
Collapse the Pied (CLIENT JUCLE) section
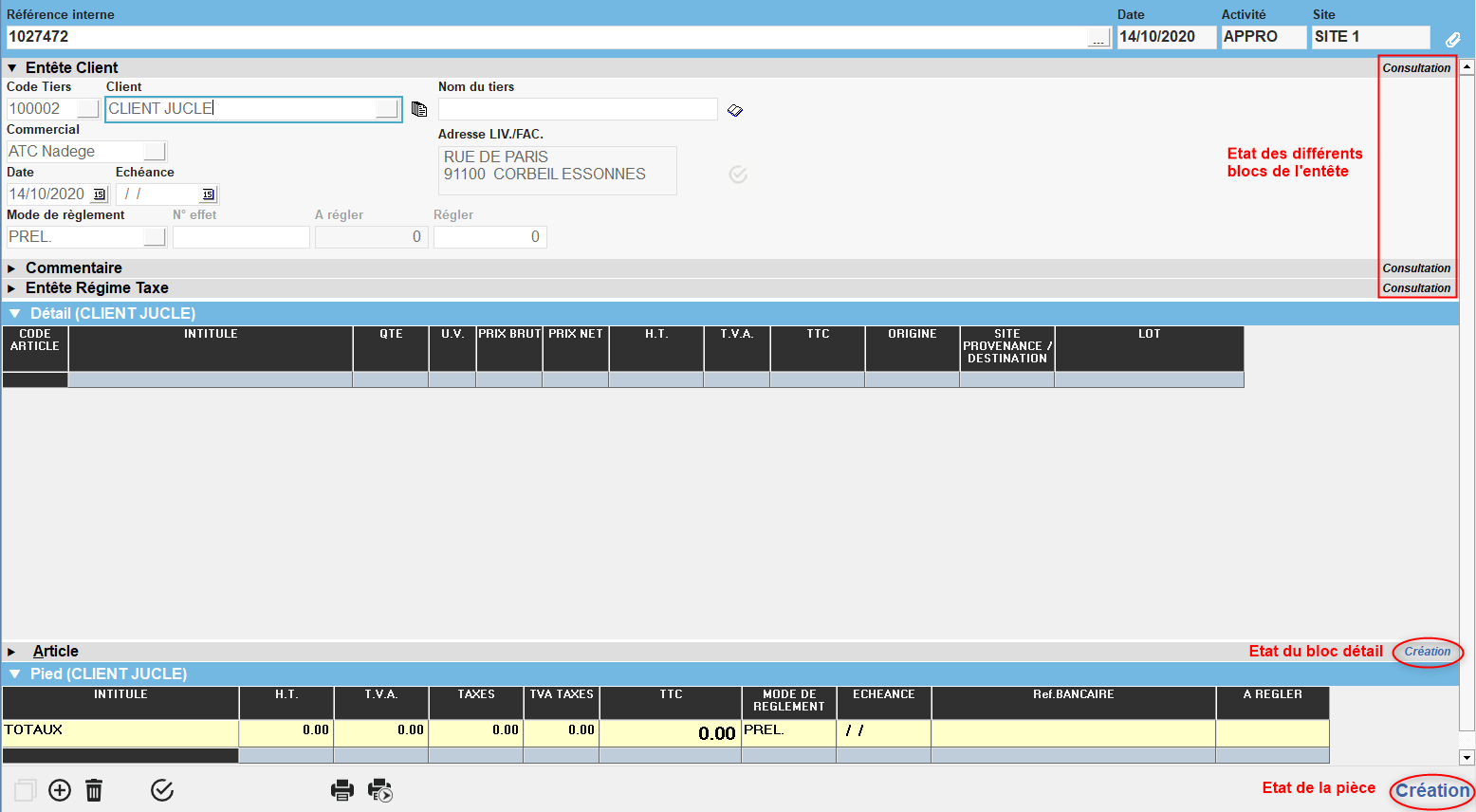(x=14, y=674)
